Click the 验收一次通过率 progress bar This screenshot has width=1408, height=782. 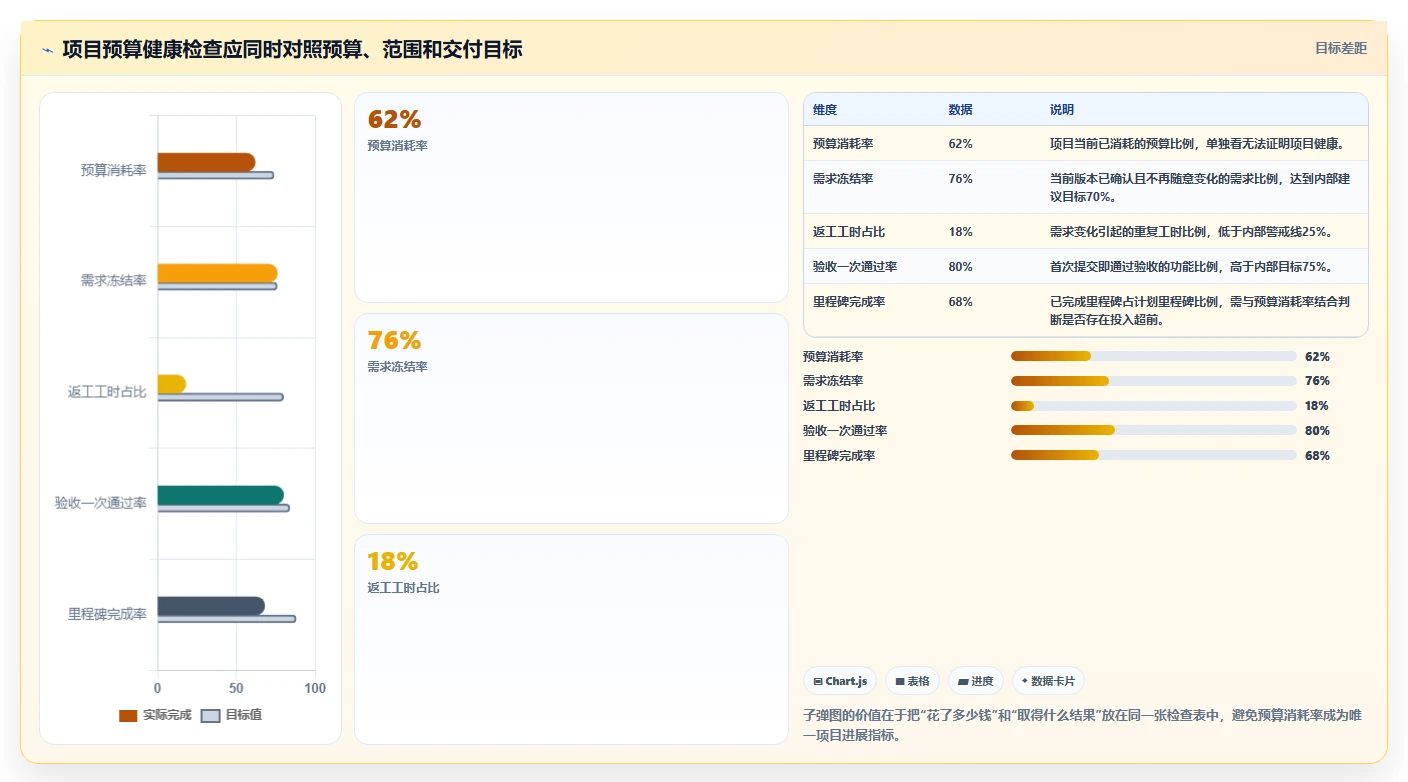tap(1153, 431)
